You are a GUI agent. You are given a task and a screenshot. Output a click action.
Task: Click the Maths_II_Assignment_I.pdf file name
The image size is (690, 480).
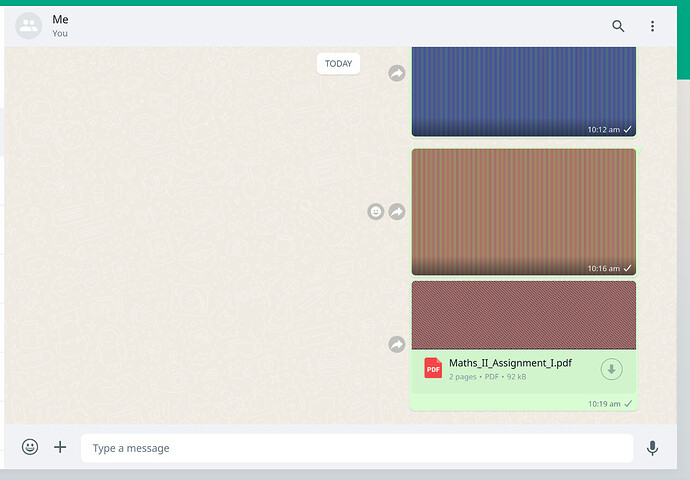[510, 363]
